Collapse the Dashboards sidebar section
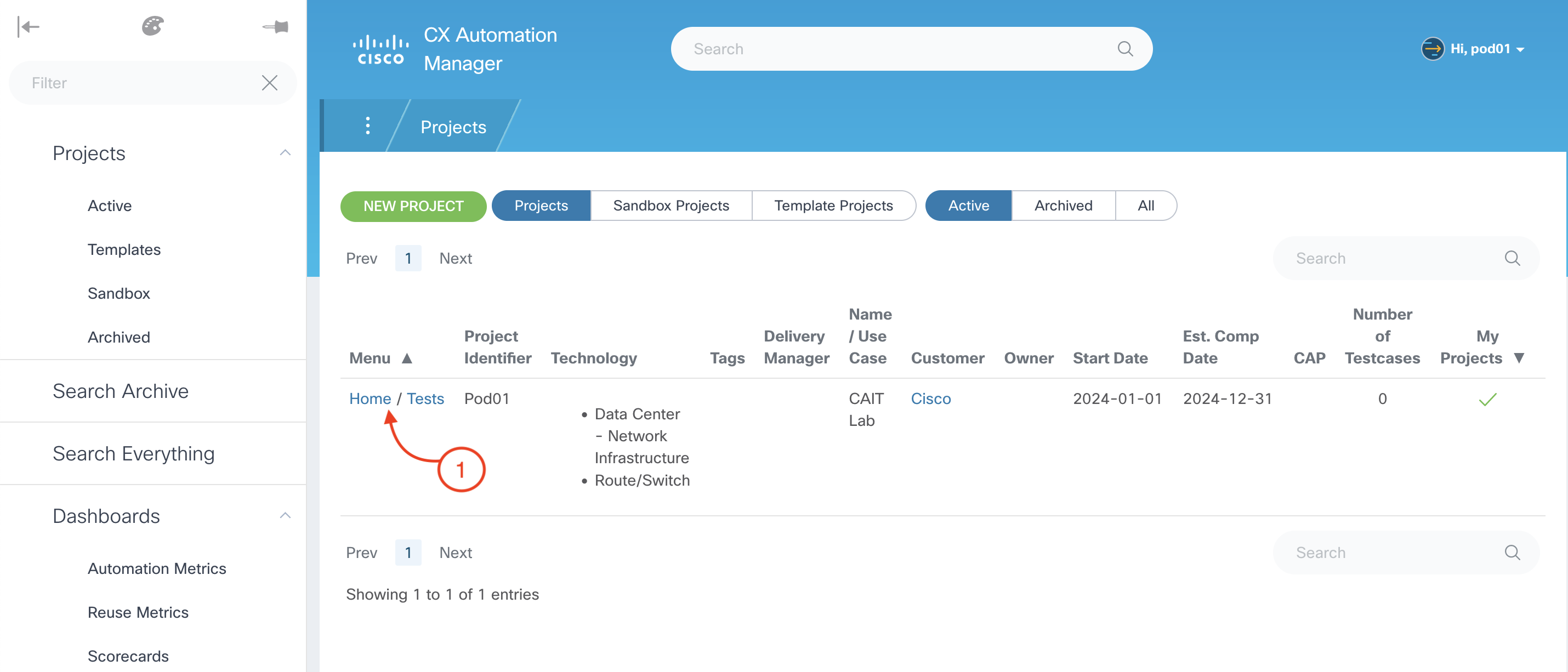 (285, 516)
